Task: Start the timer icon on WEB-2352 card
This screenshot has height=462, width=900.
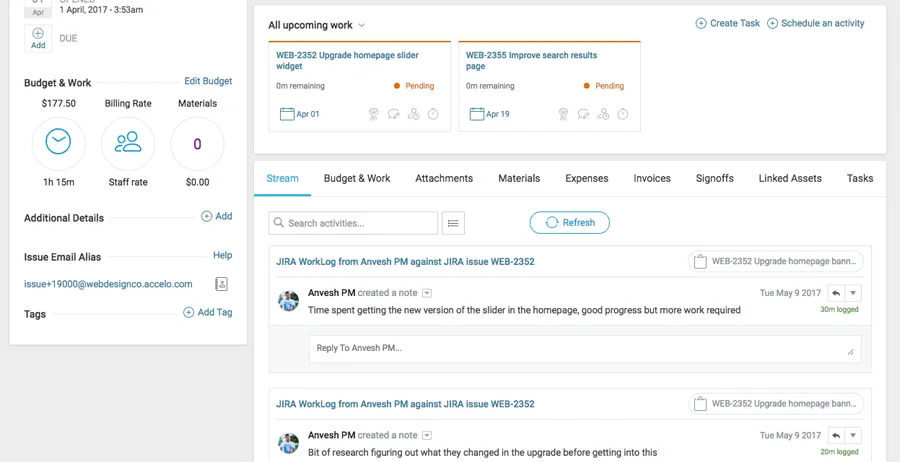Action: (x=433, y=114)
